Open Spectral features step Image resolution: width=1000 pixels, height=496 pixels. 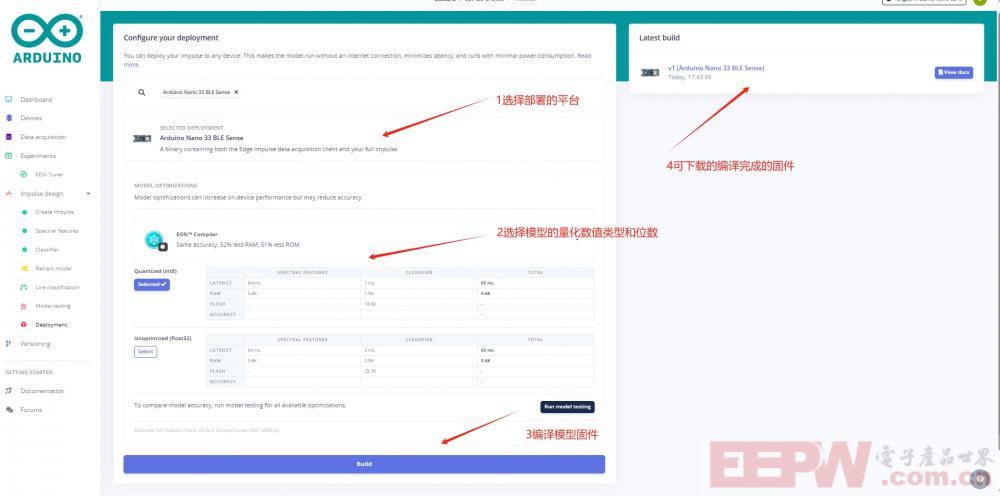pyautogui.click(x=57, y=231)
